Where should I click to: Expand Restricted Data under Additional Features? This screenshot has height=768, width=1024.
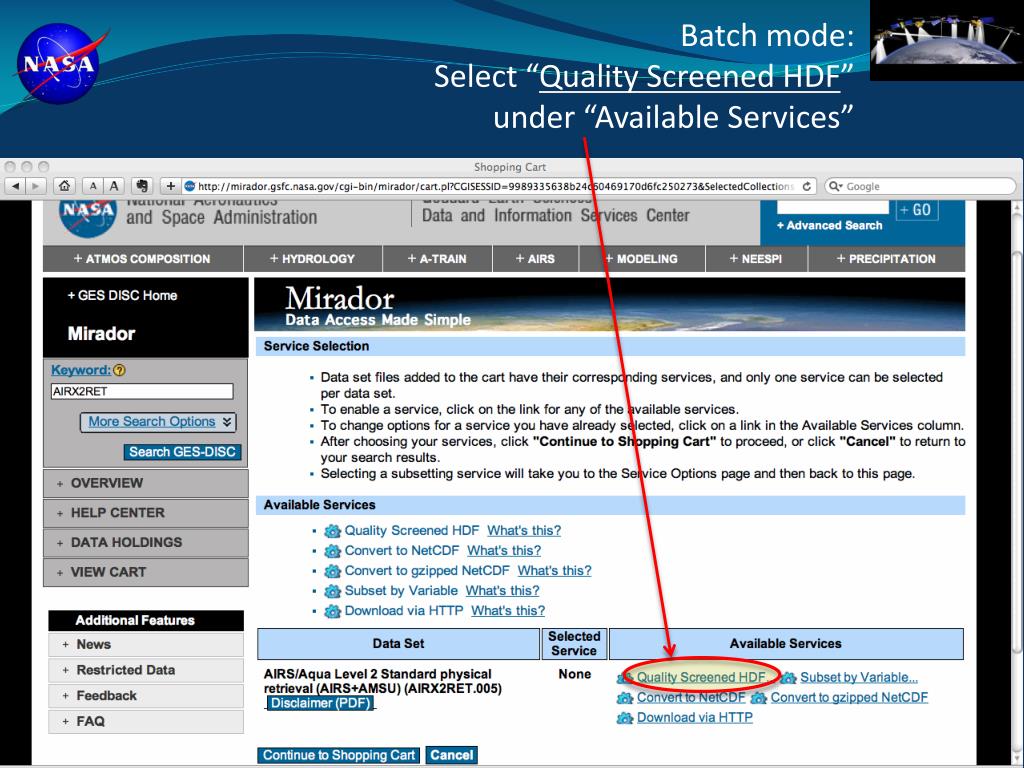(146, 670)
